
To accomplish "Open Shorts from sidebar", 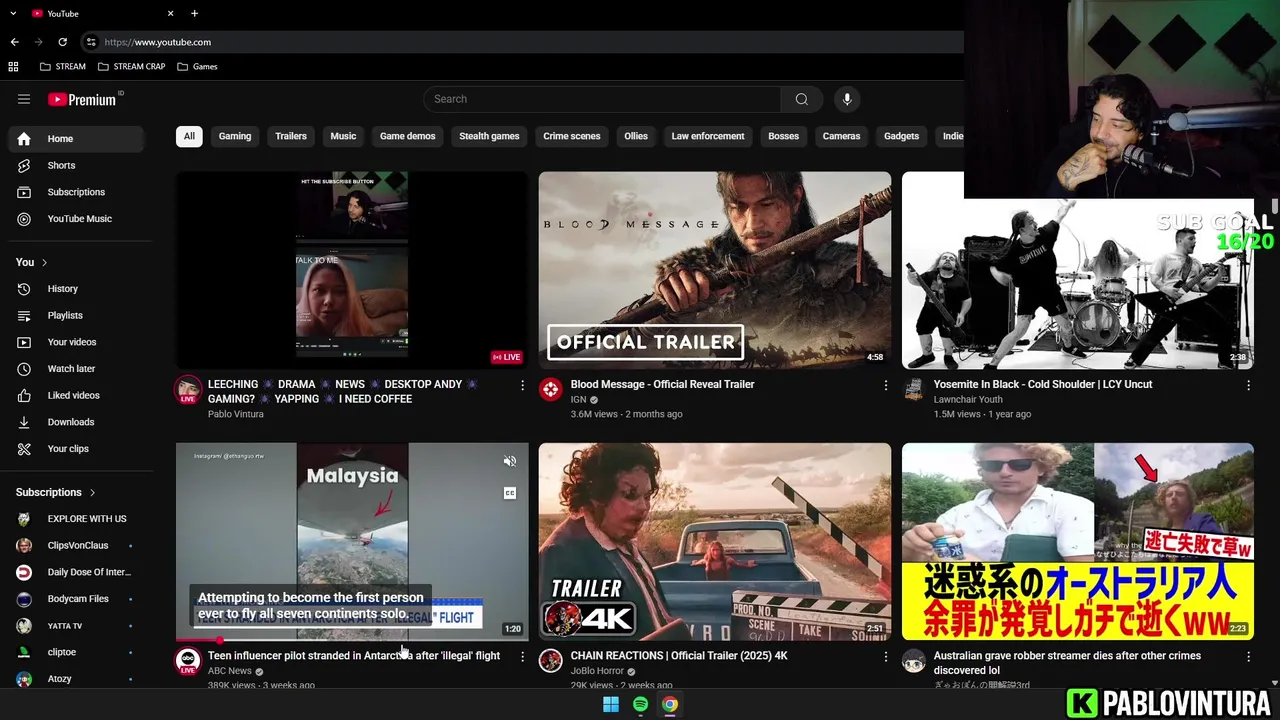I will 76,165.
